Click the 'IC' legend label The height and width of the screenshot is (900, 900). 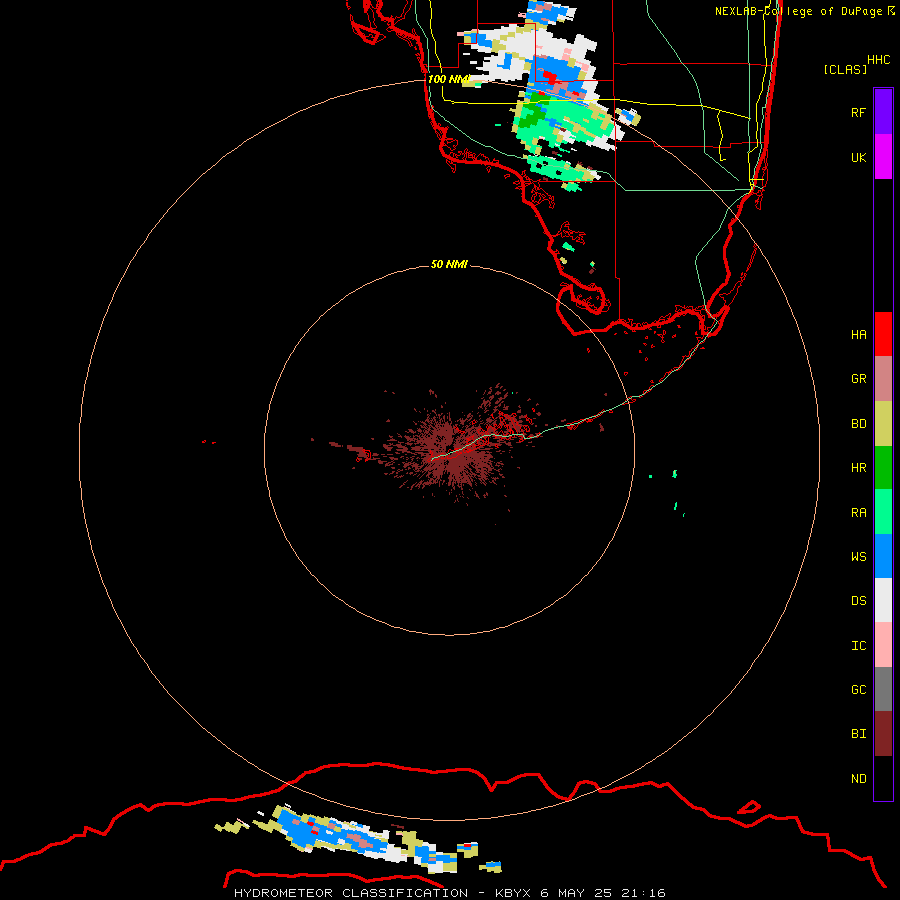[858, 646]
